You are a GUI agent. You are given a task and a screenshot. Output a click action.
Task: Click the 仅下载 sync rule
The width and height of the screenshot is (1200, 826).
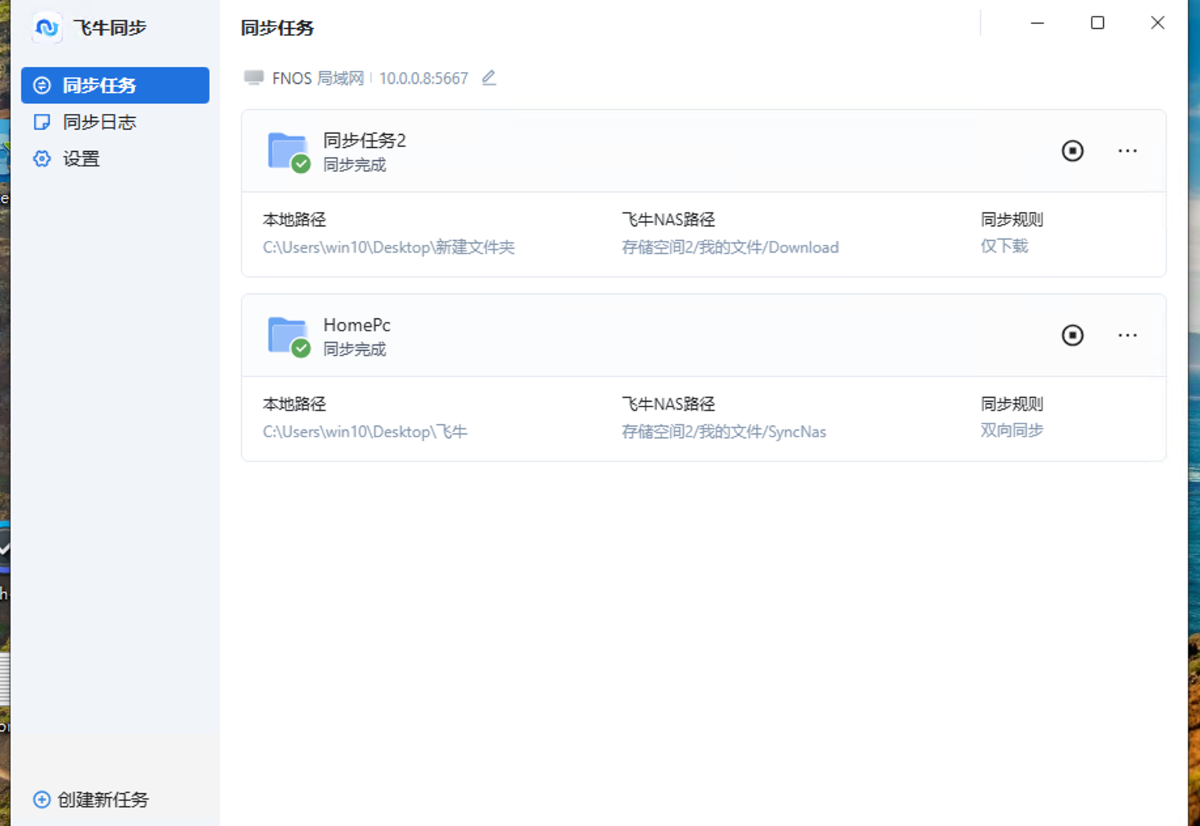click(1004, 246)
